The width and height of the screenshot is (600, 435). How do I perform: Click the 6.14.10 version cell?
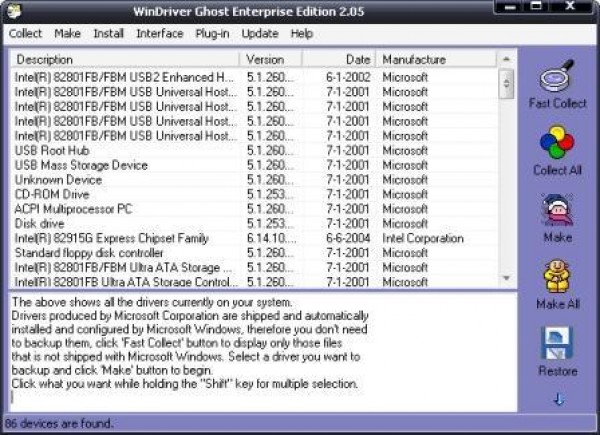tap(271, 238)
